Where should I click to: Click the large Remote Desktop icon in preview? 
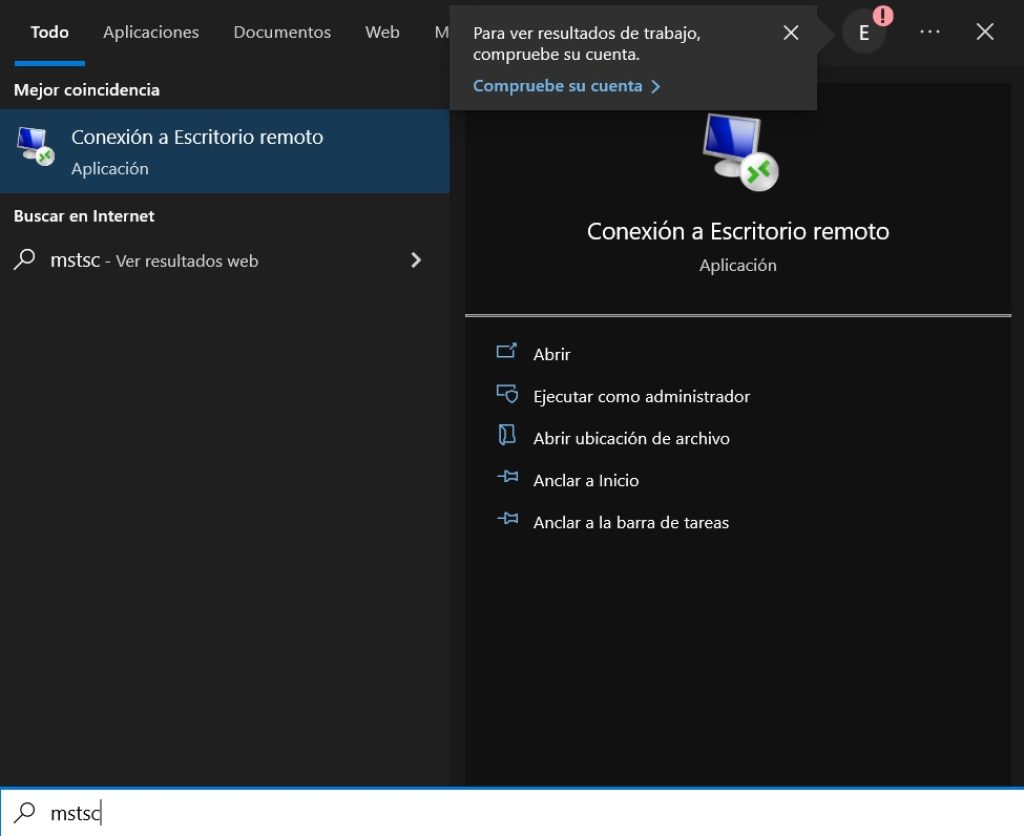coord(738,151)
